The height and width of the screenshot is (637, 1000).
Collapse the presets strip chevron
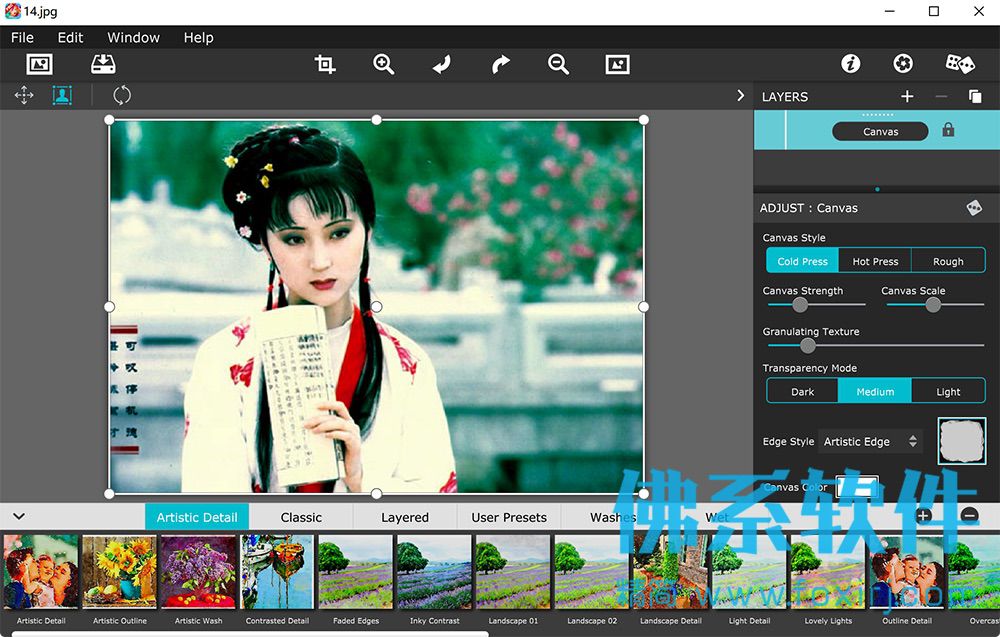click(x=19, y=516)
